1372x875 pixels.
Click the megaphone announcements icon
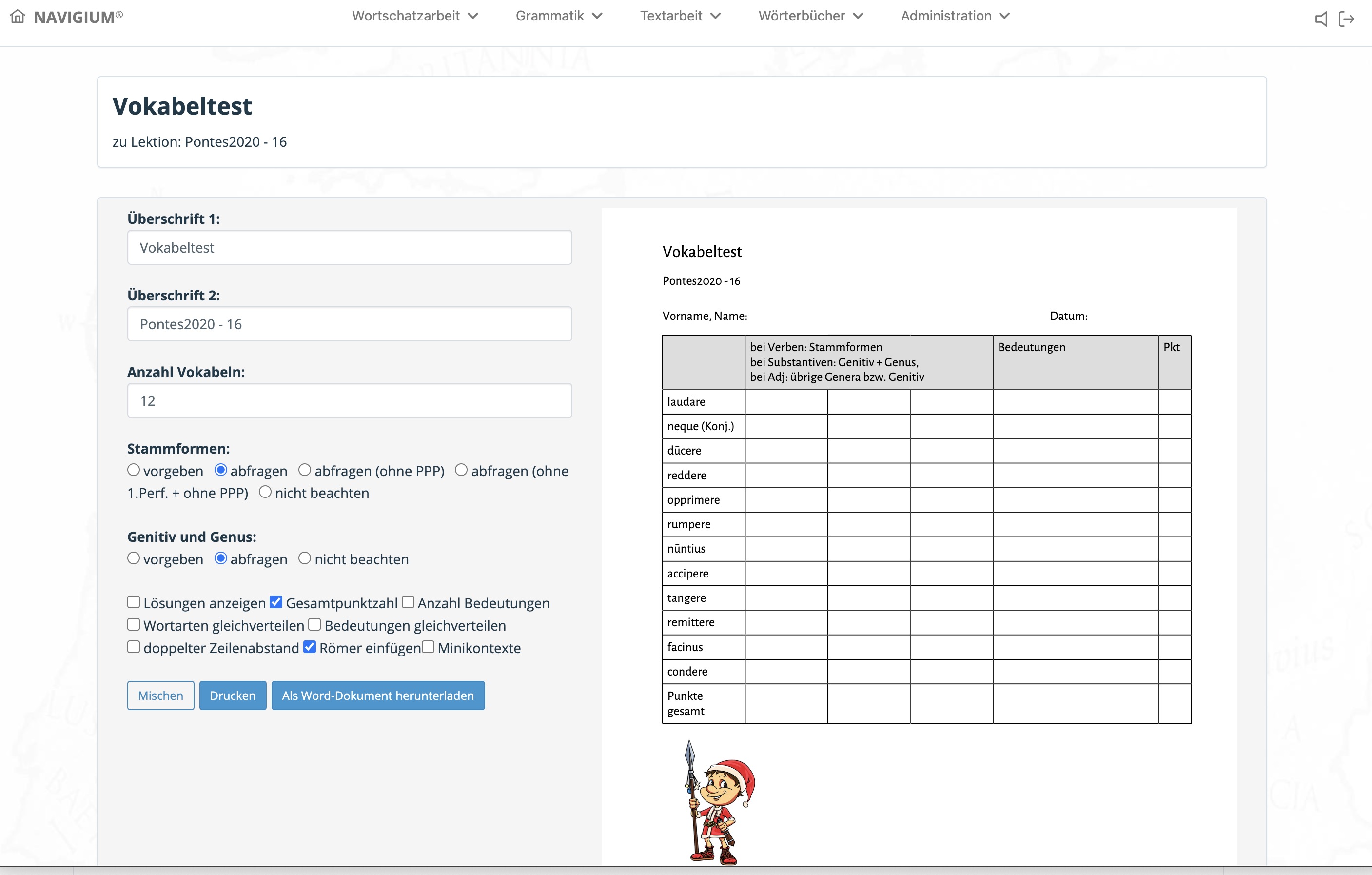point(1321,19)
